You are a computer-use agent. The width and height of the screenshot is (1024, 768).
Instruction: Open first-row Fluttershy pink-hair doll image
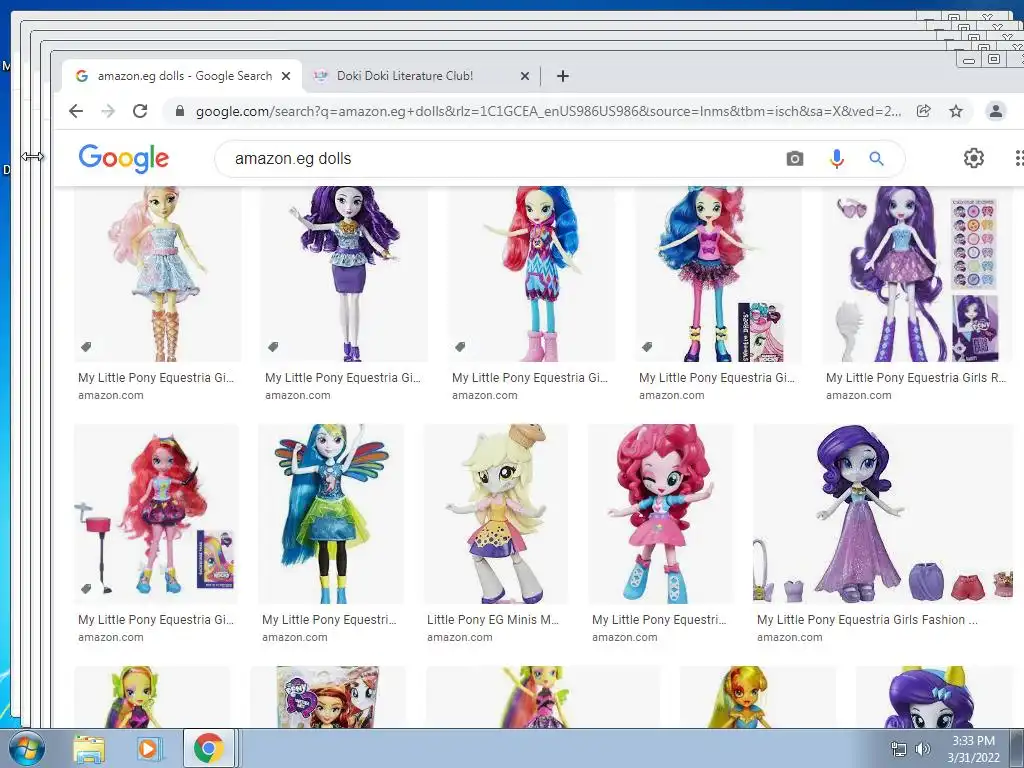157,274
